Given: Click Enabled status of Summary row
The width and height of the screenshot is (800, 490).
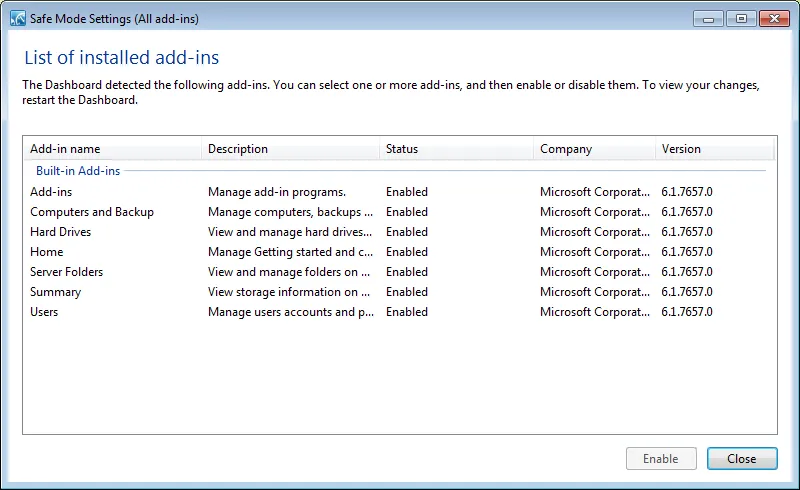Looking at the screenshot, I should 407,292.
